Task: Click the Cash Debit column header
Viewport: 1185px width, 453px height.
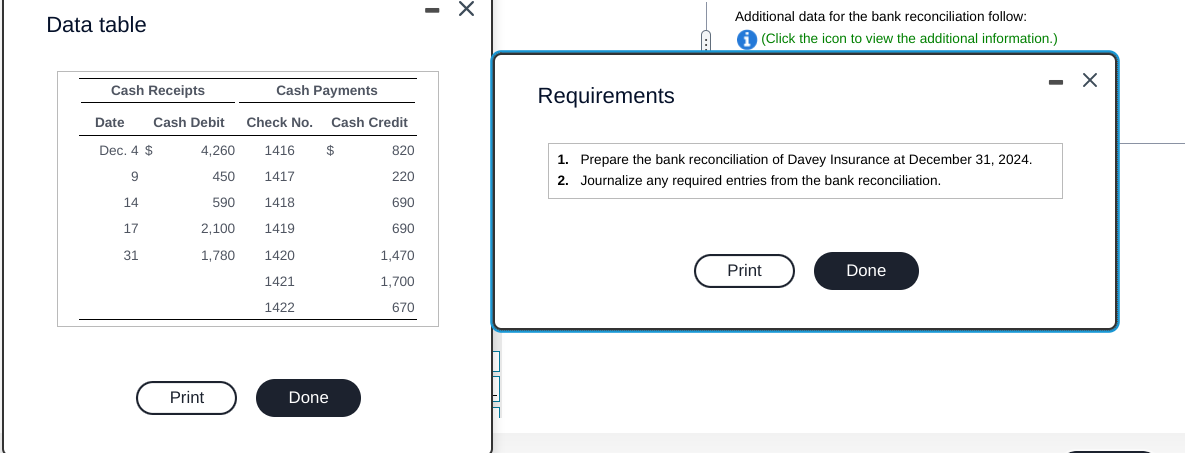Action: pyautogui.click(x=189, y=123)
